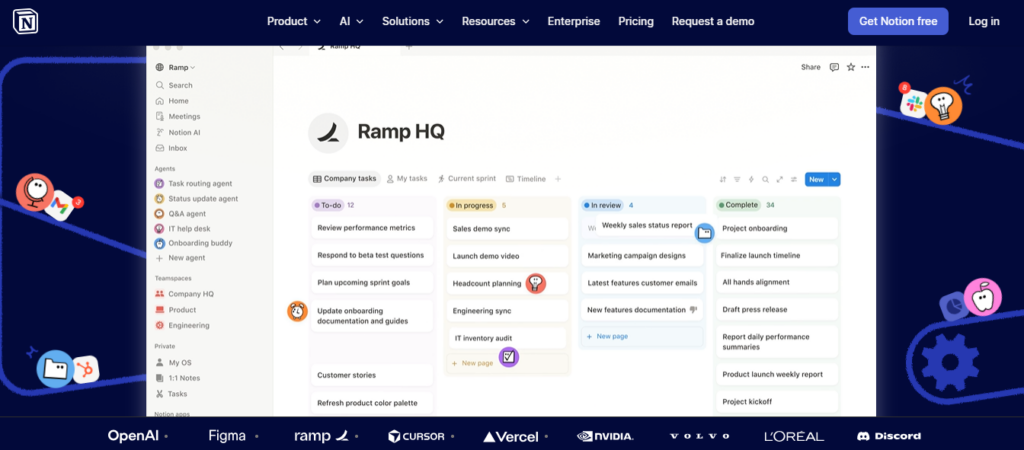Screen dimensions: 1024x450
Task: Click the HubSpot floating icon
Action: [x=84, y=370]
